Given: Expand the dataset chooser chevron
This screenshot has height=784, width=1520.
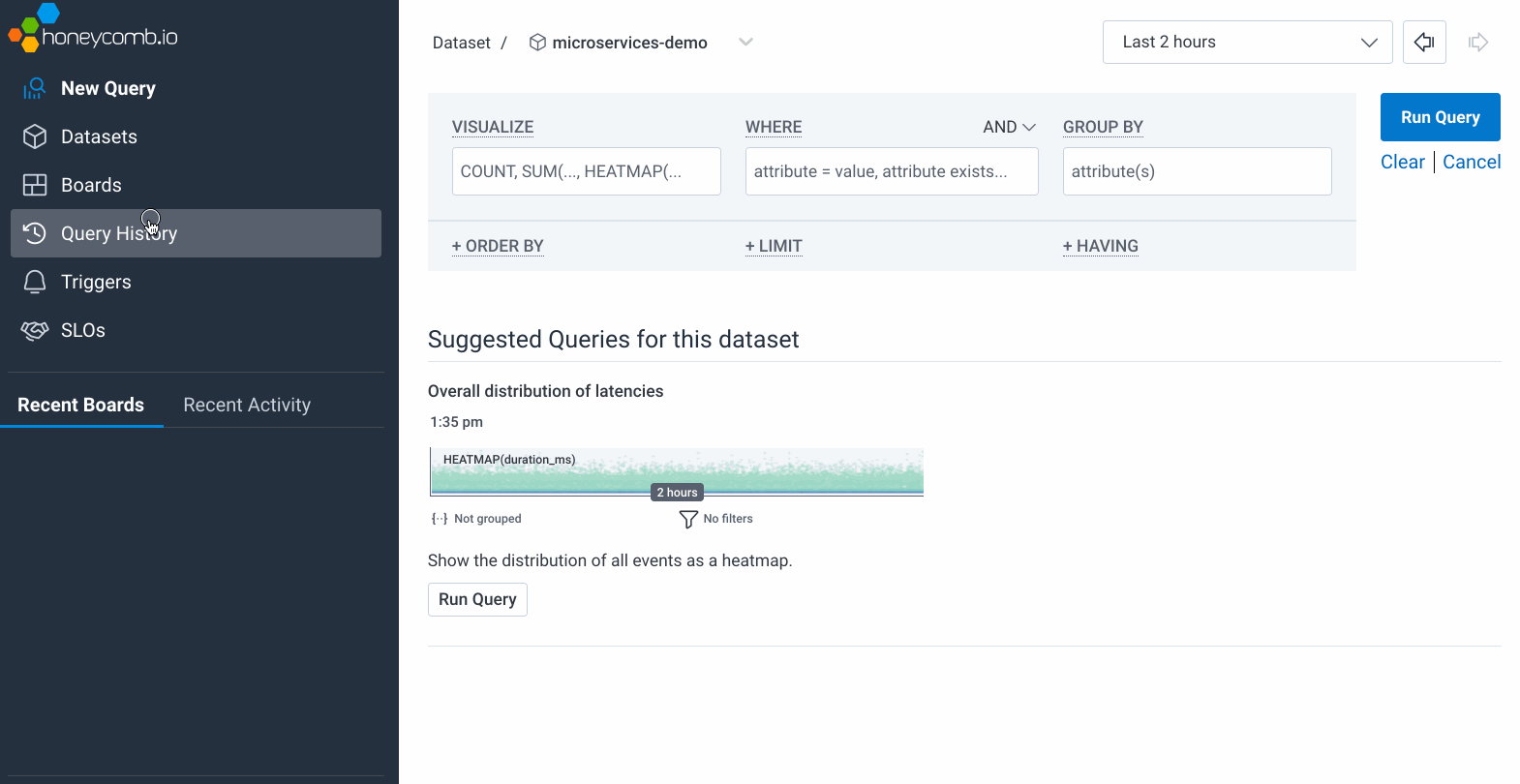Looking at the screenshot, I should pos(745,42).
